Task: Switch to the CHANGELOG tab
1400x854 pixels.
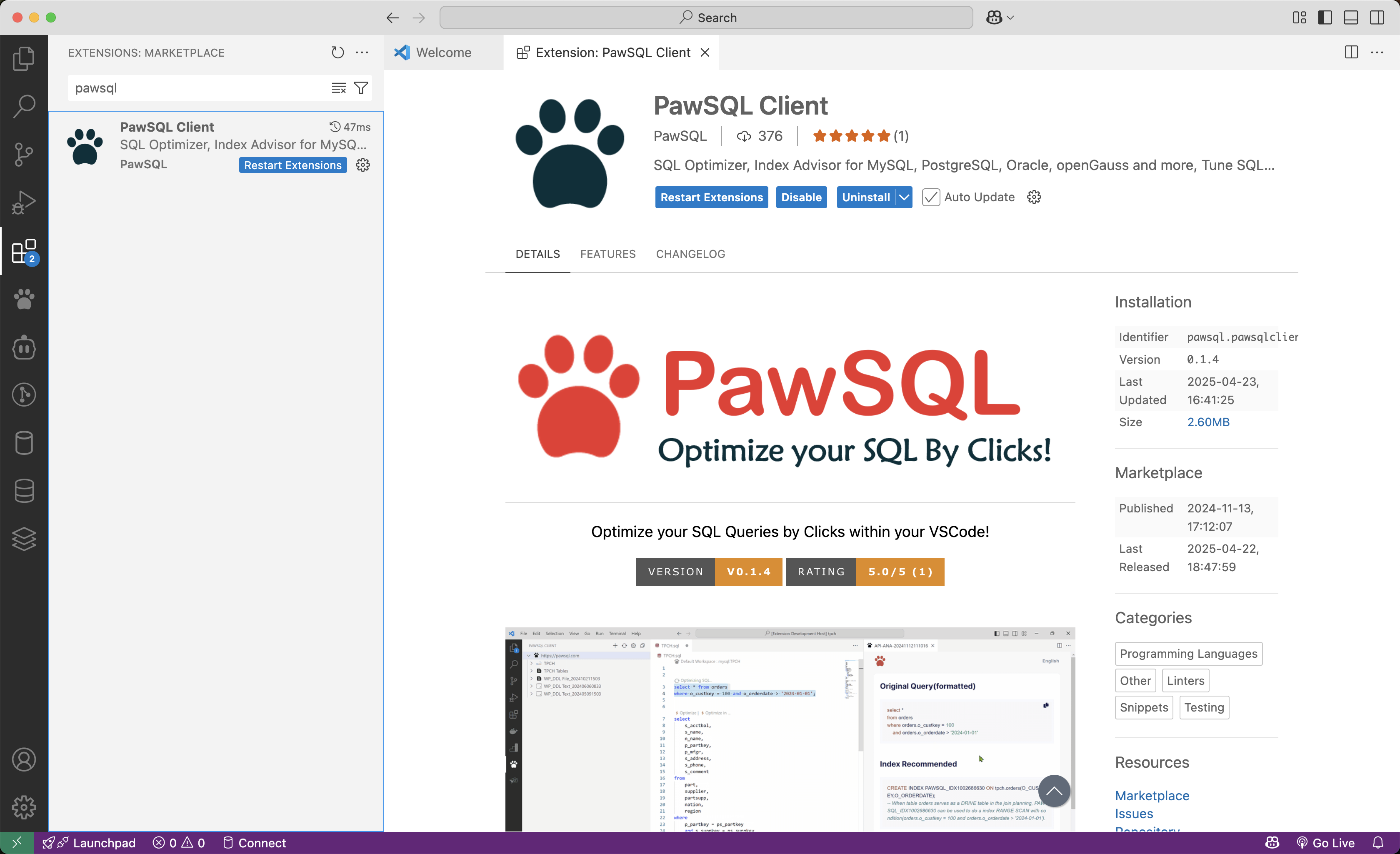Action: coord(690,254)
